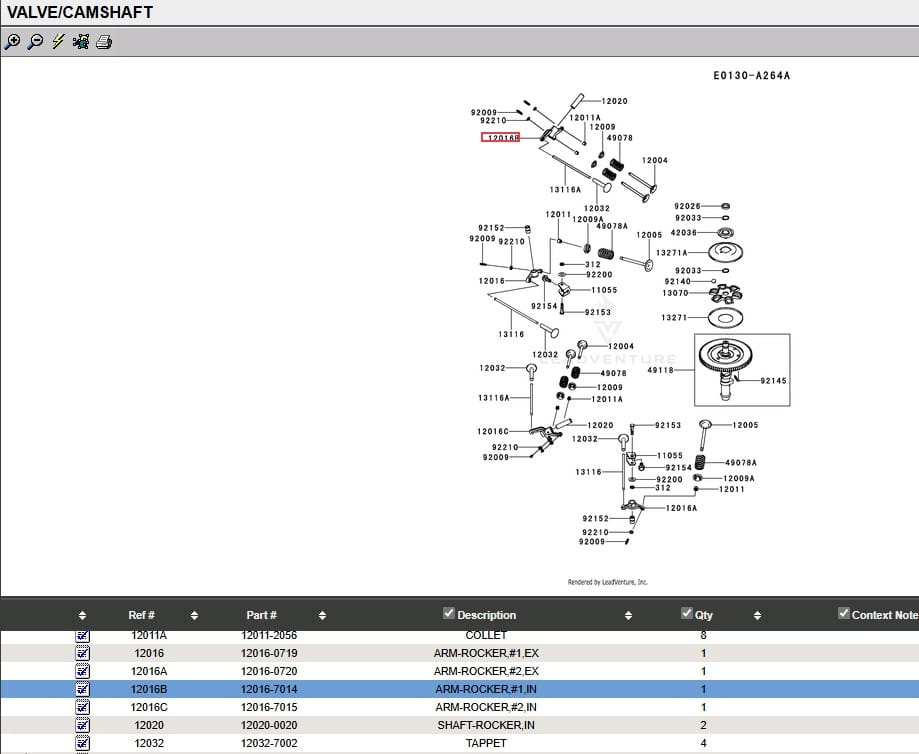Print the diagram using the printer icon
Viewport: 919px width, 754px height.
pos(104,41)
